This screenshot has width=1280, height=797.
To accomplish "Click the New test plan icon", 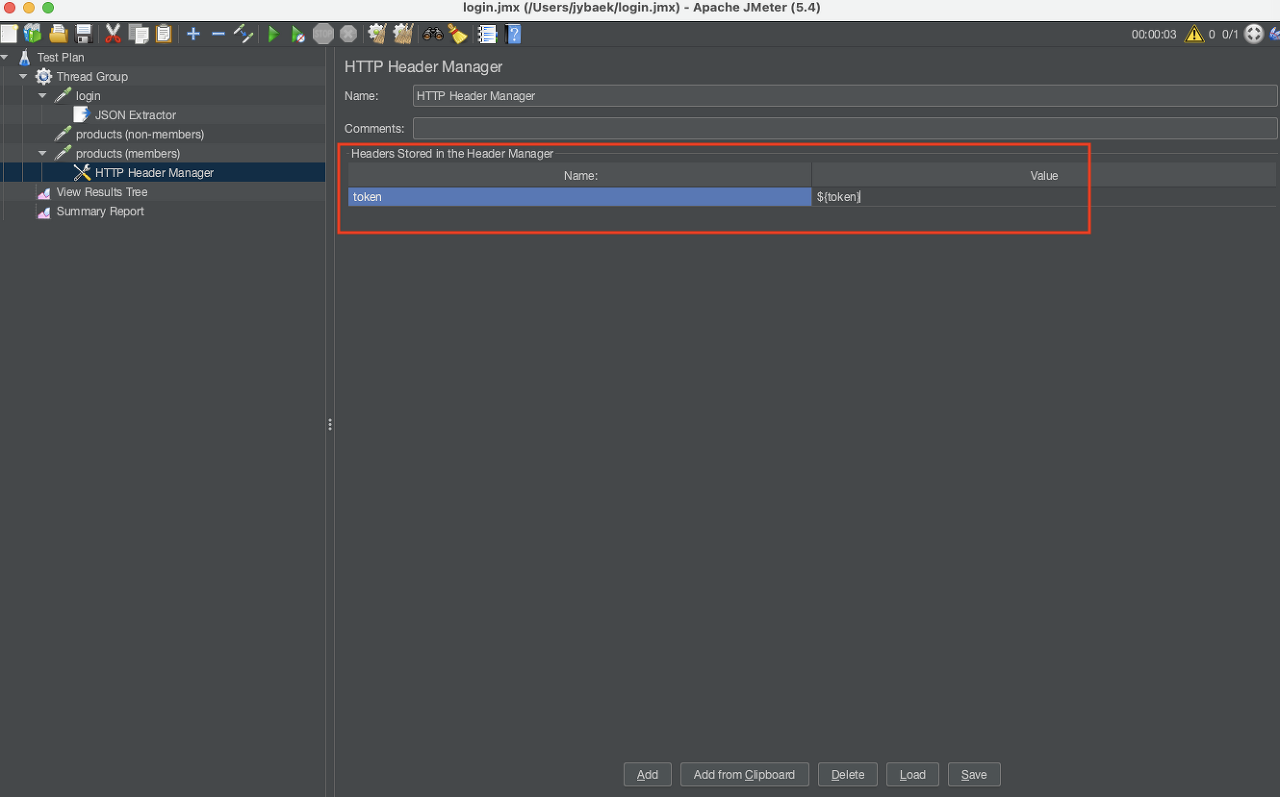I will 8,34.
